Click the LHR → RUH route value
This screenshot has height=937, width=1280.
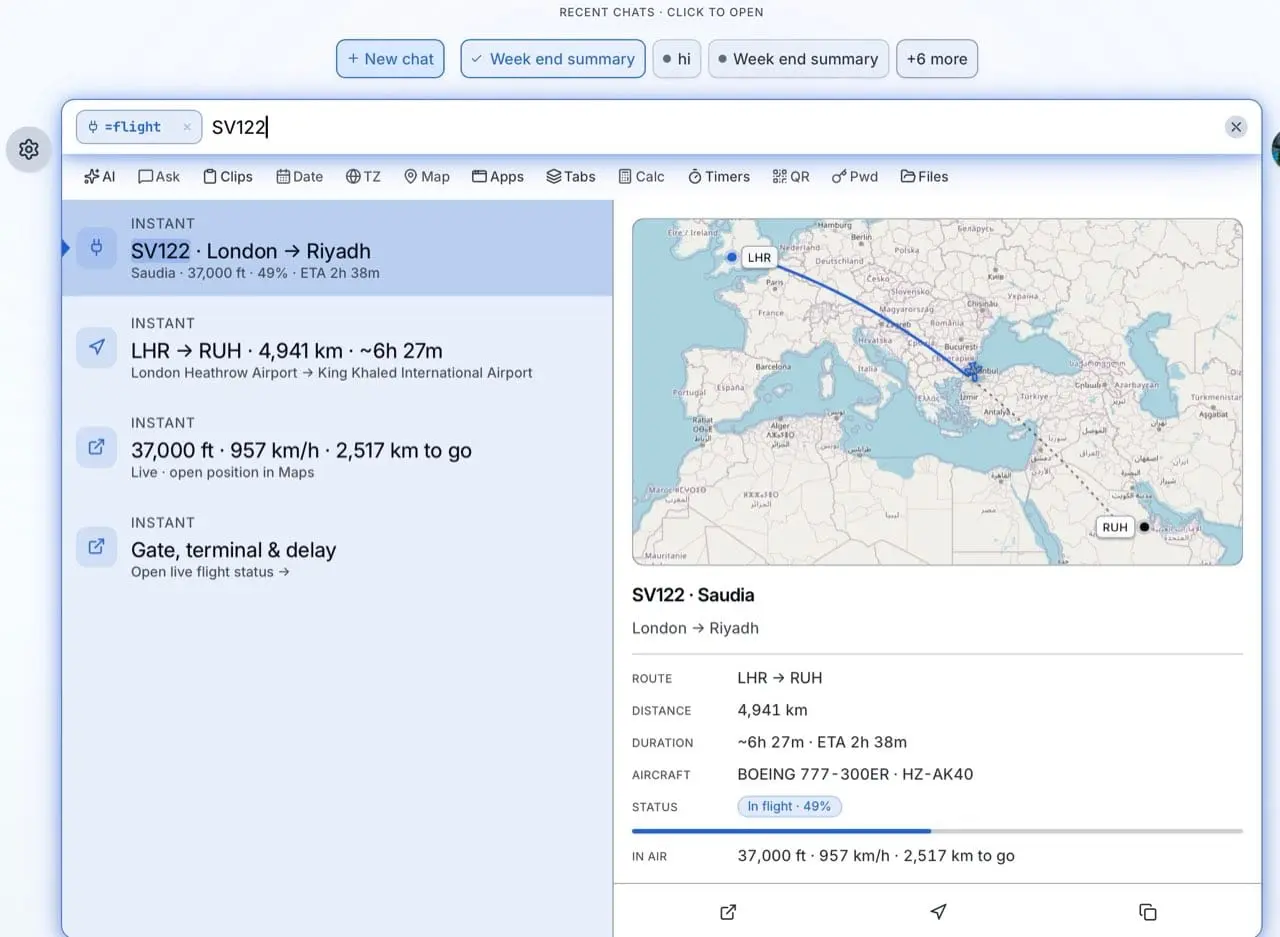(x=779, y=678)
